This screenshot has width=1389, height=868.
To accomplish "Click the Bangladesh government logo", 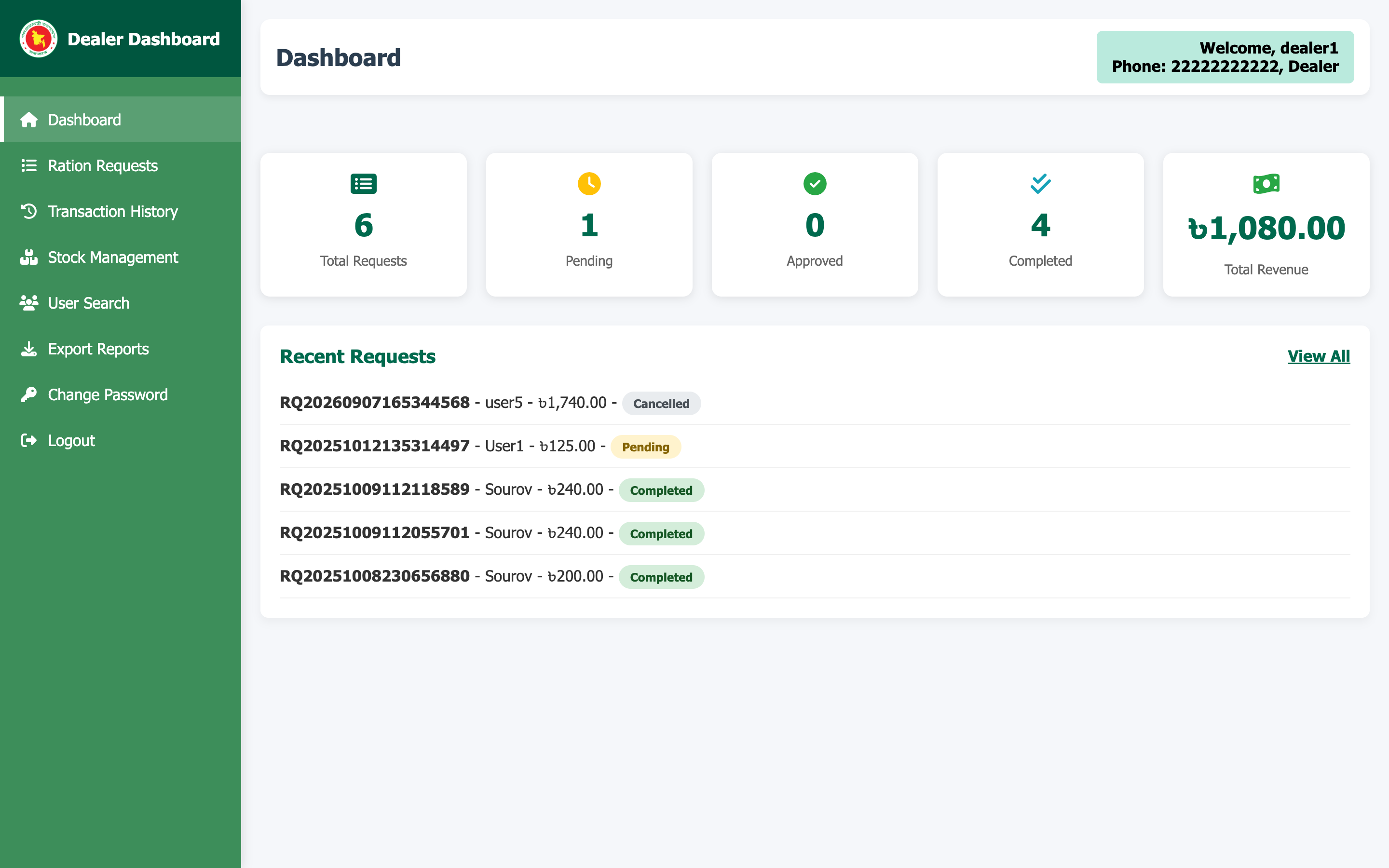I will point(39,39).
